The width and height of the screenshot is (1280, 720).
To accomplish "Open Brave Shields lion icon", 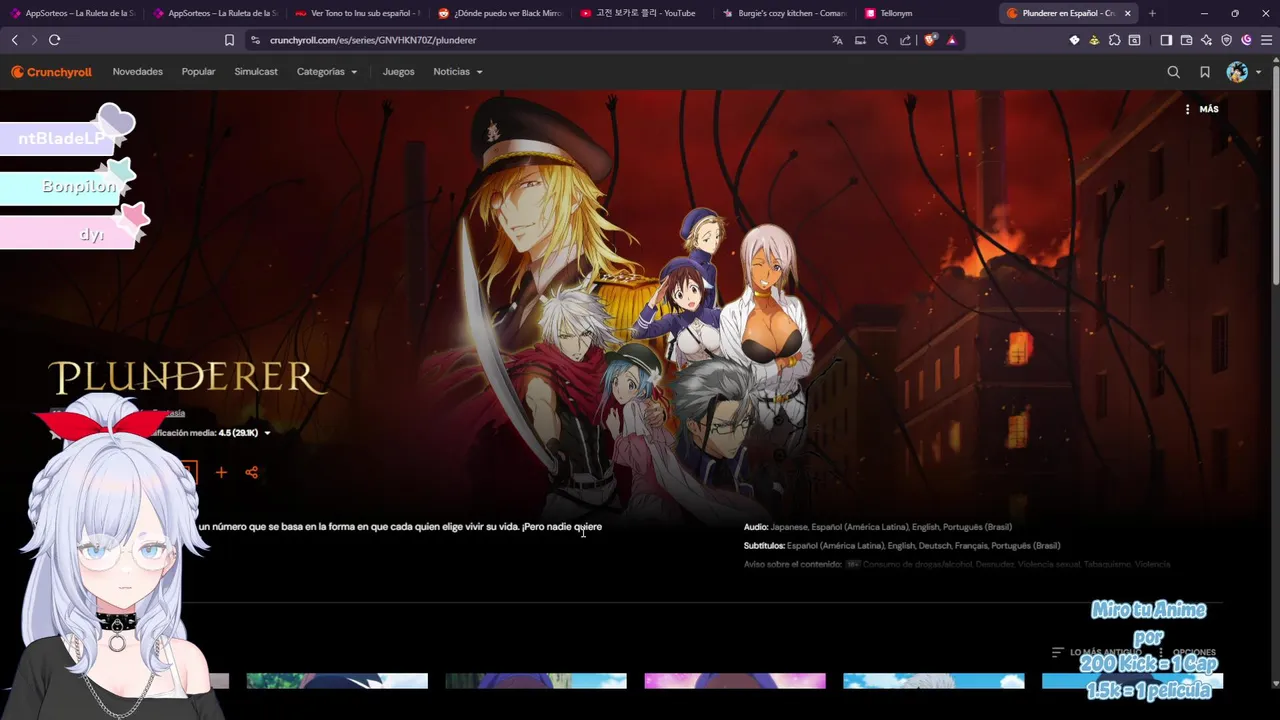I will 930,40.
